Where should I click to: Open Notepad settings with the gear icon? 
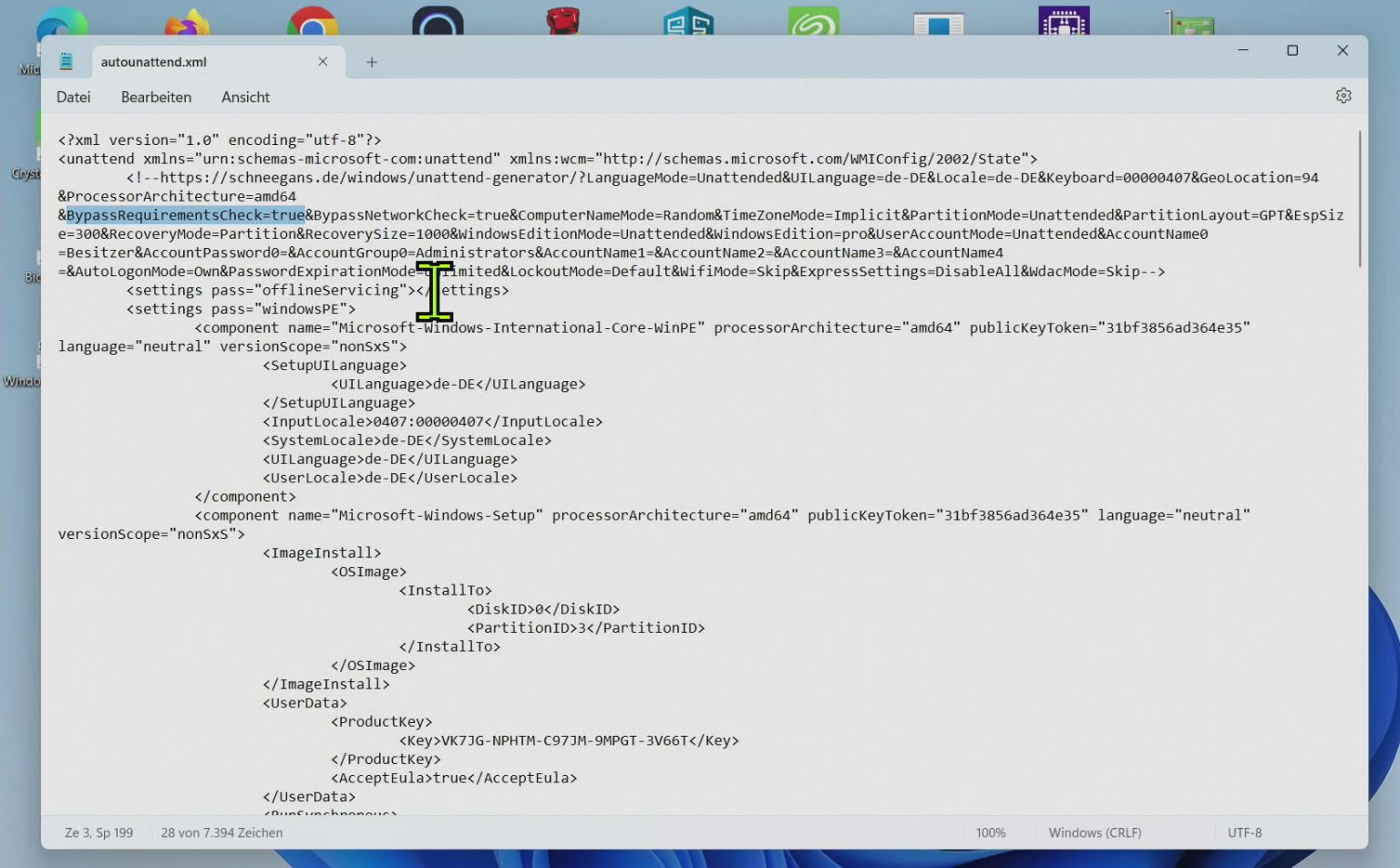click(1343, 95)
